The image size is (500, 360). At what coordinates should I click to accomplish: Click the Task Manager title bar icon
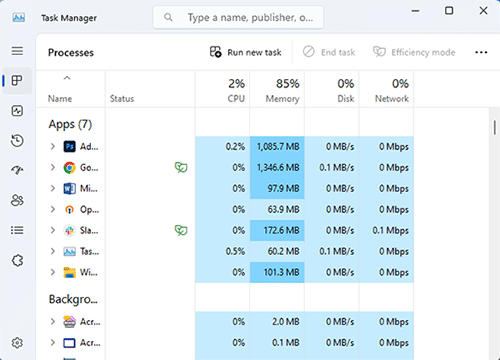19,17
